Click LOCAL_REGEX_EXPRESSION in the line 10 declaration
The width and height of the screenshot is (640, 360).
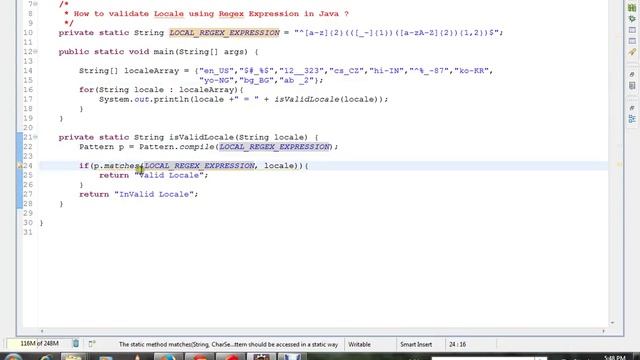click(224, 33)
